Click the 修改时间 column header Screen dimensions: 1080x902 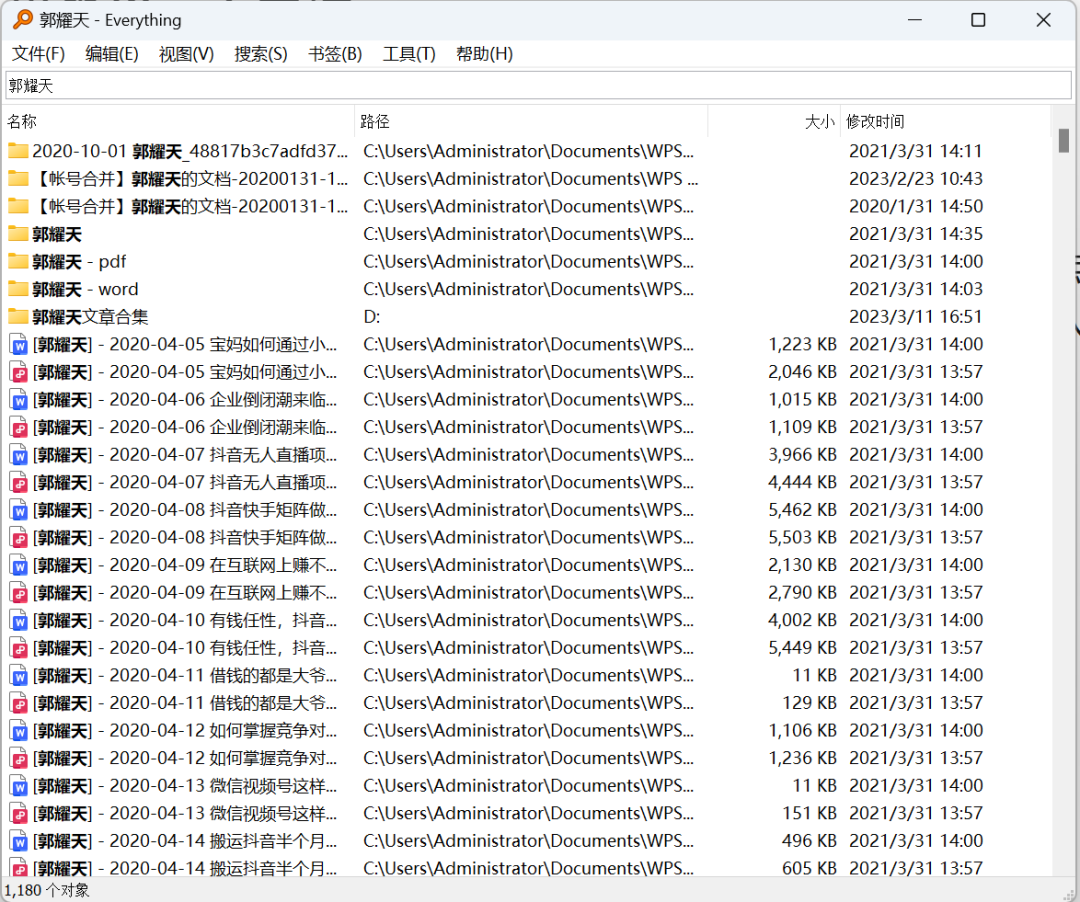[x=875, y=121]
